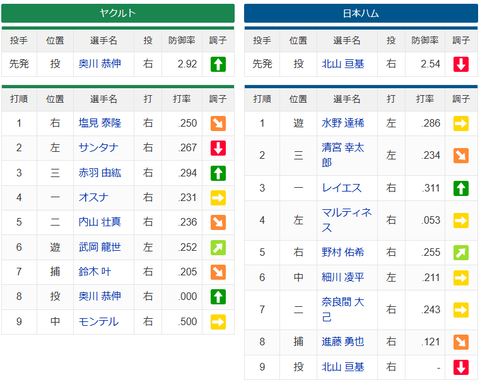480x385 pixels.
Task: Click 防御率 column header in ヤクルト pitcher table
Action: point(182,41)
